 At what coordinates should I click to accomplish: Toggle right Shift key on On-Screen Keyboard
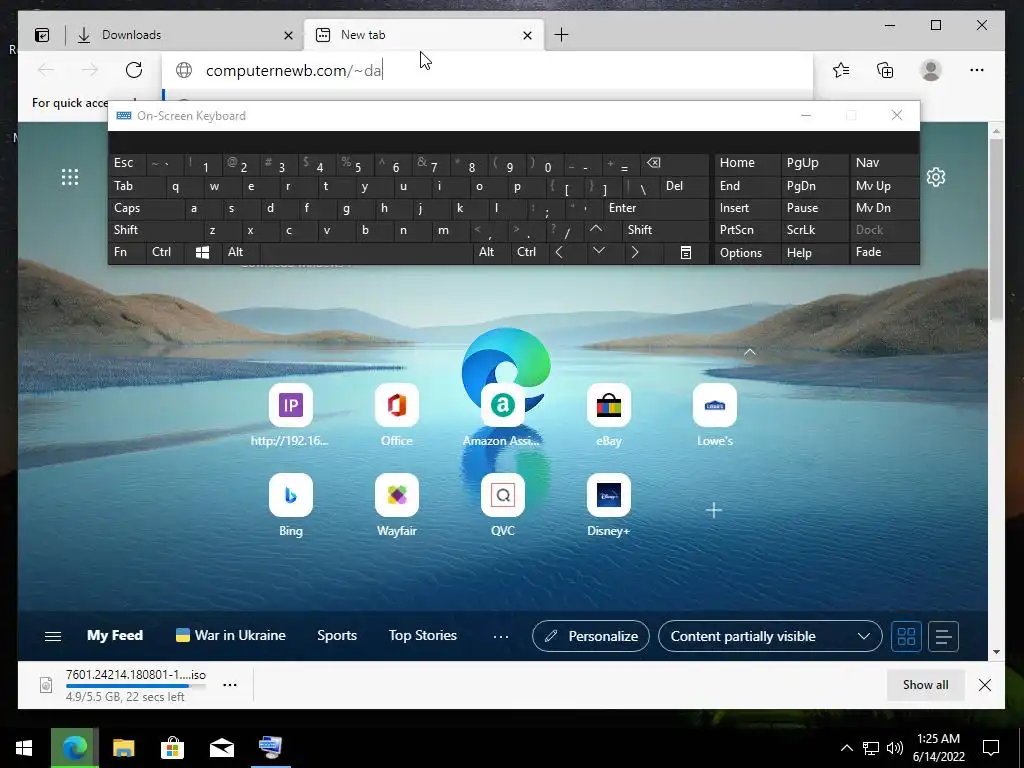click(x=665, y=231)
